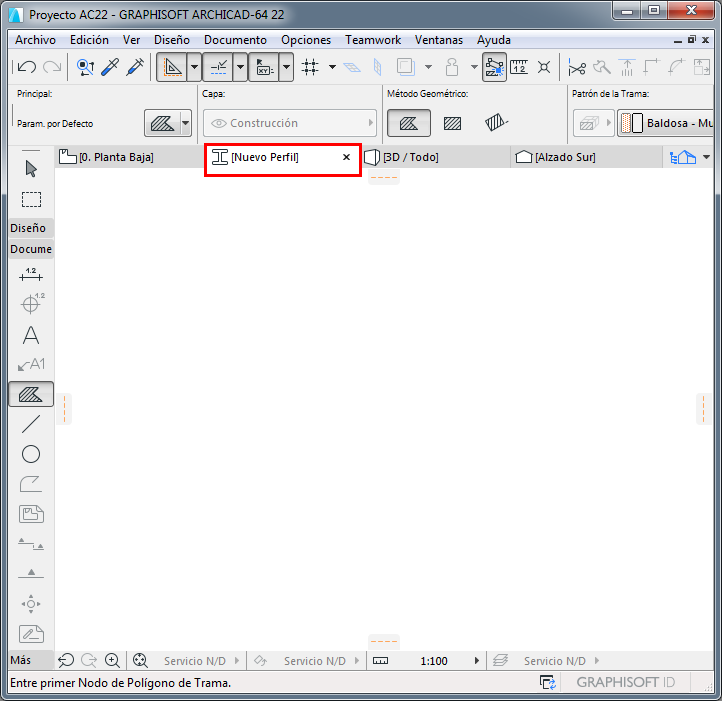
Task: Toggle the element snap nodes button
Action: tap(494, 67)
